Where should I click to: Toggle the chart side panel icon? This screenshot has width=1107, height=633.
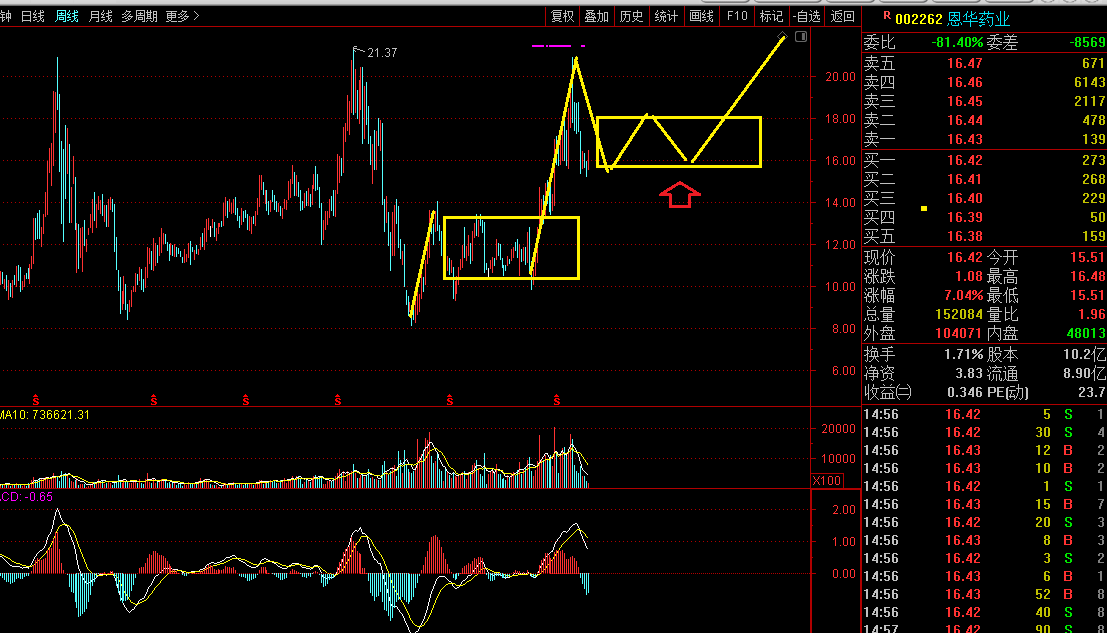801,36
